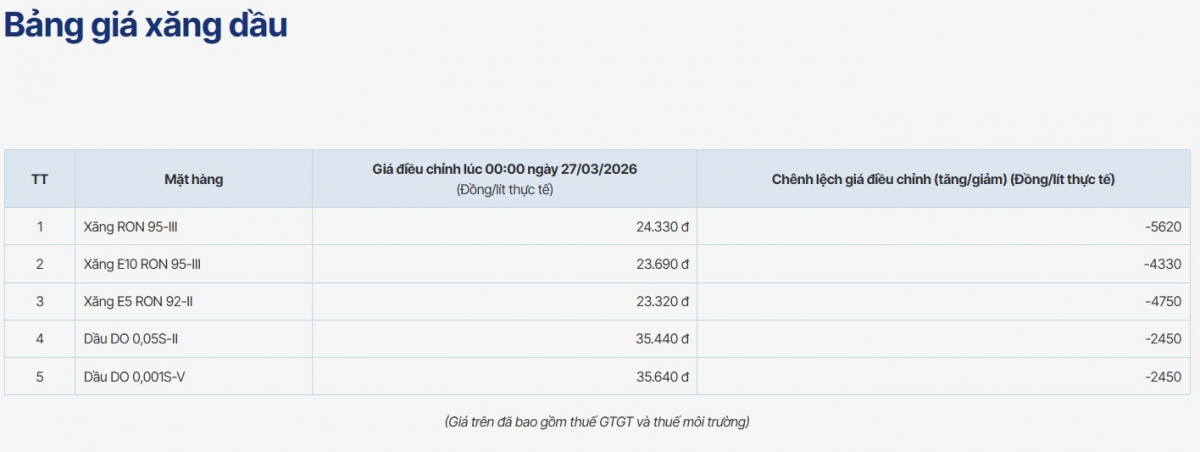The width and height of the screenshot is (1200, 452).
Task: Click the 23.320 đ price value
Action: (x=662, y=301)
